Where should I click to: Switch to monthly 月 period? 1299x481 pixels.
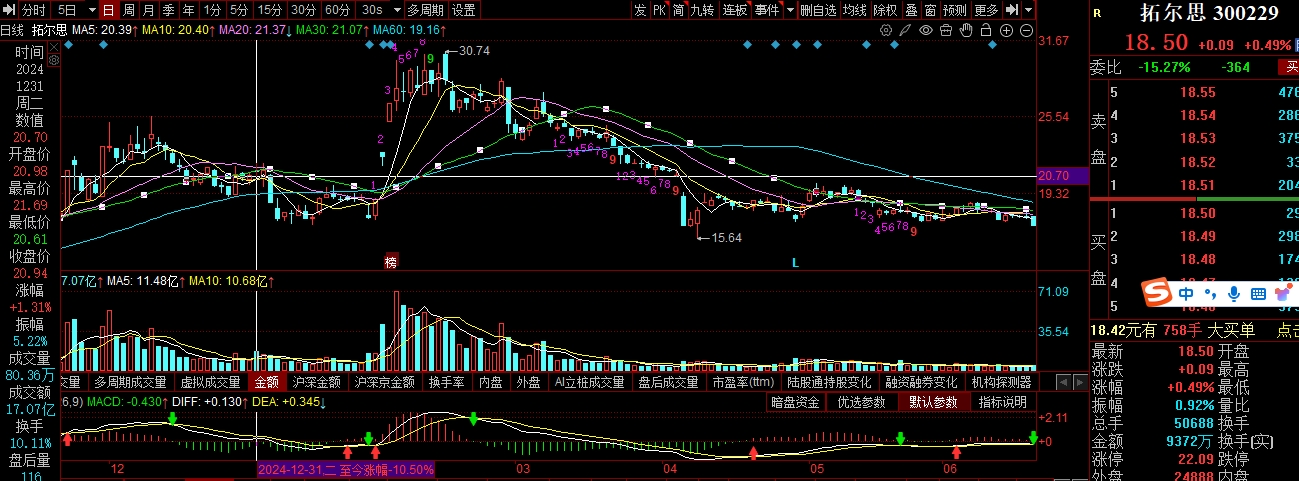click(149, 10)
